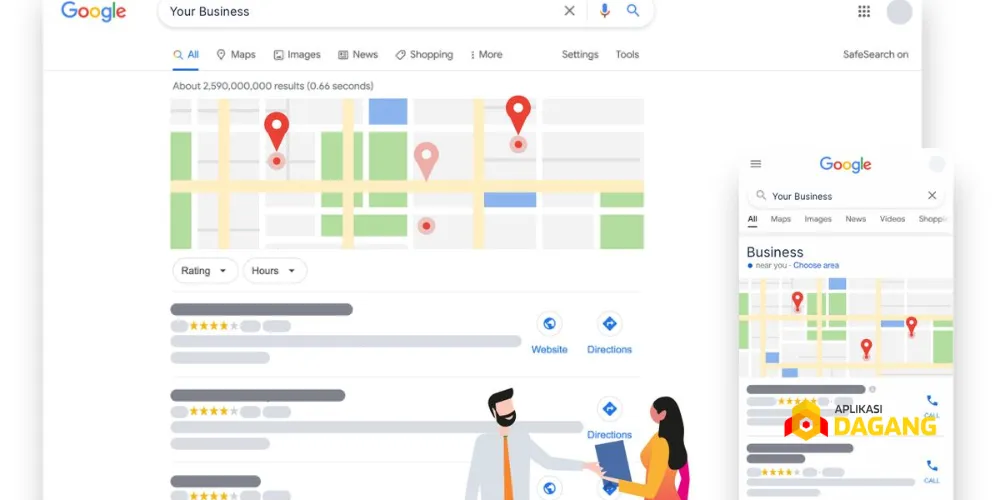Open the More search menu

click(x=486, y=55)
